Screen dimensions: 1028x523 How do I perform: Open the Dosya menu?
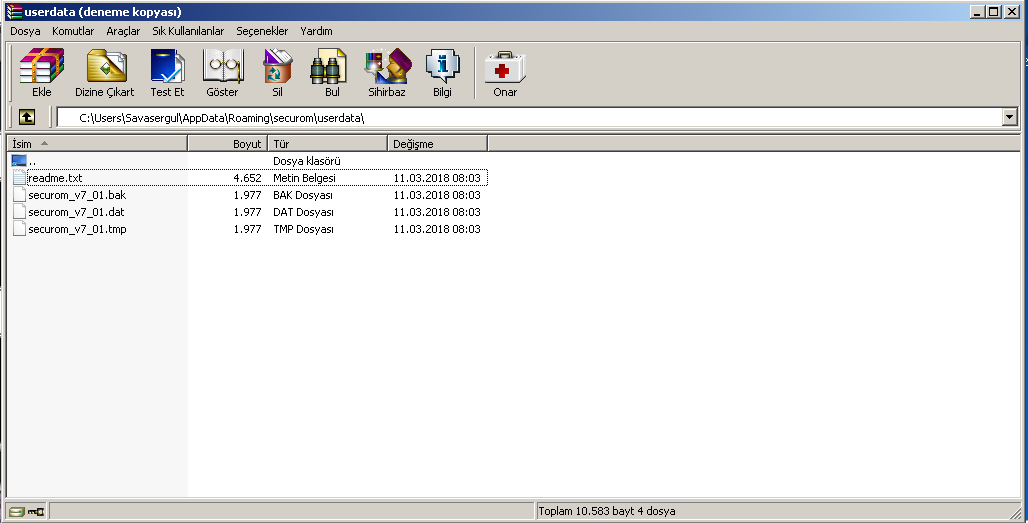(x=25, y=31)
